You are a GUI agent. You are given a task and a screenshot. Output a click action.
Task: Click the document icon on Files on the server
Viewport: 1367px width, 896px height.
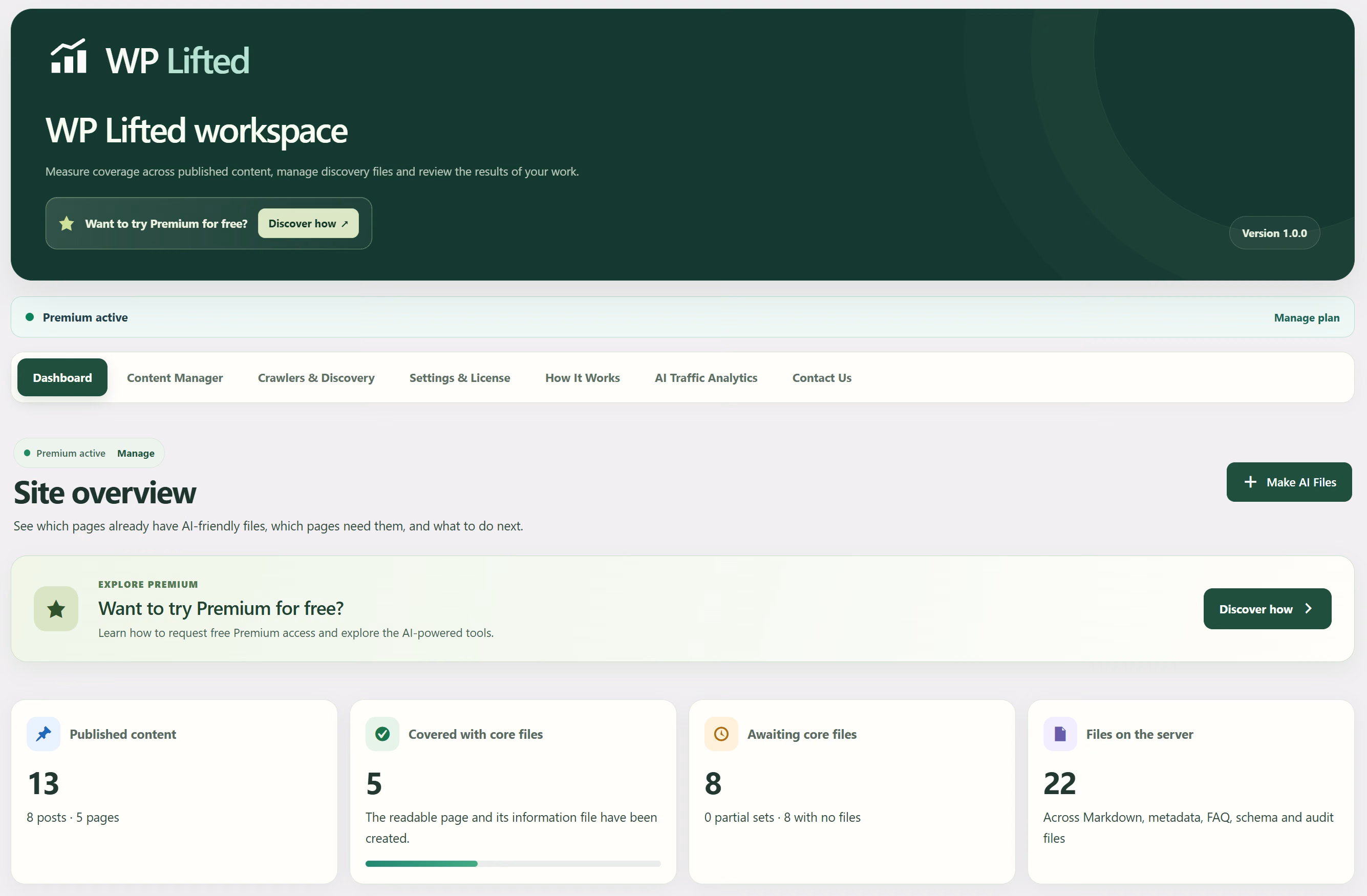1060,734
